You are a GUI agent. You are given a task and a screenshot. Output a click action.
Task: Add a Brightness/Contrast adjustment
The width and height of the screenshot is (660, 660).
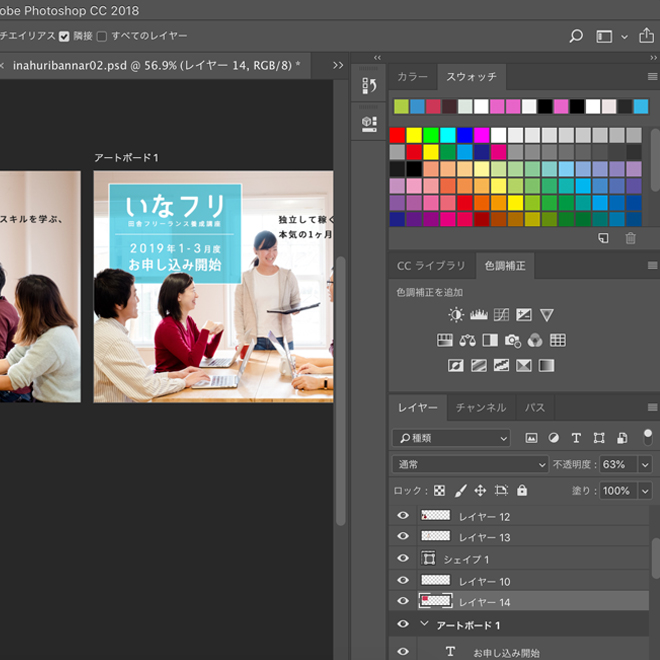[456, 315]
